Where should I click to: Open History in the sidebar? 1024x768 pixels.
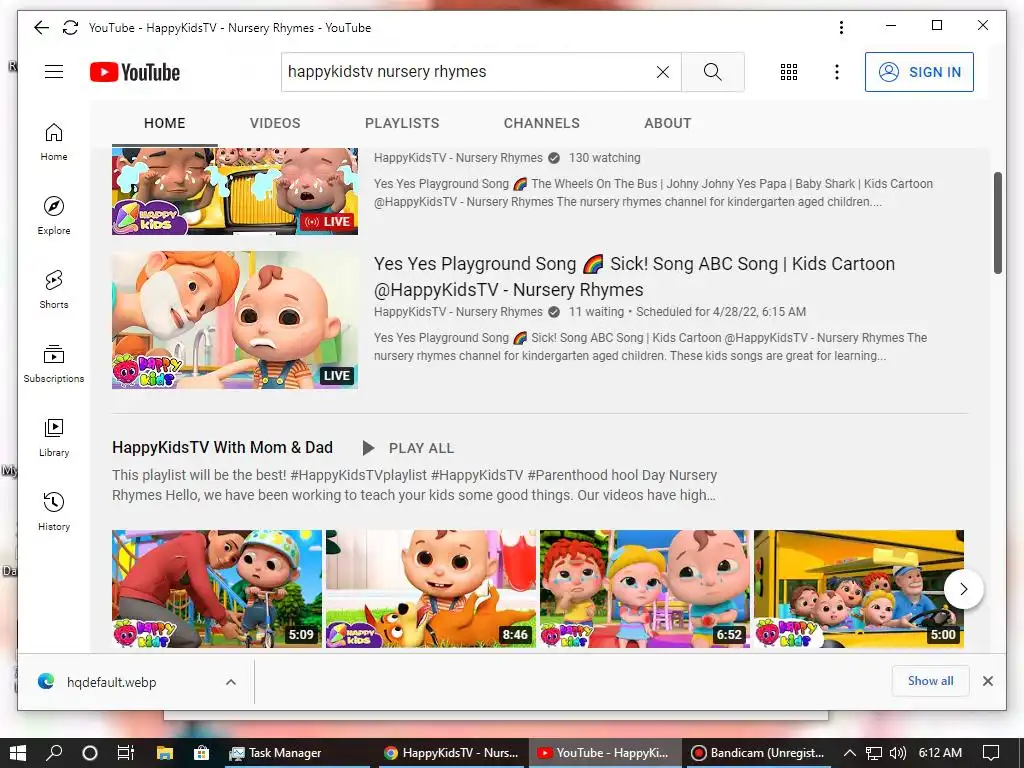point(54,511)
